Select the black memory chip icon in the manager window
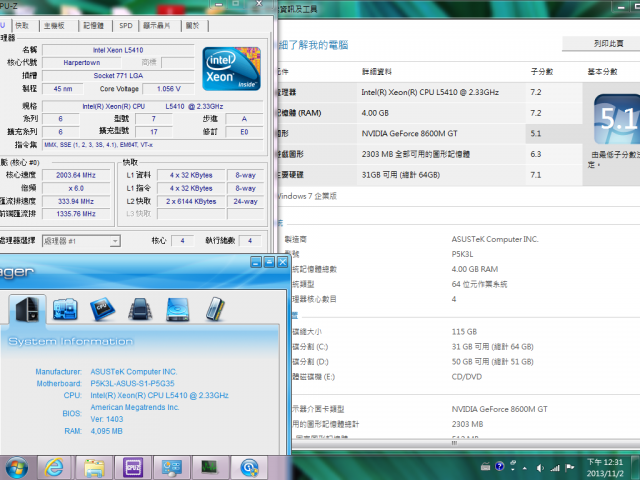The height and width of the screenshot is (480, 640). click(x=140, y=309)
